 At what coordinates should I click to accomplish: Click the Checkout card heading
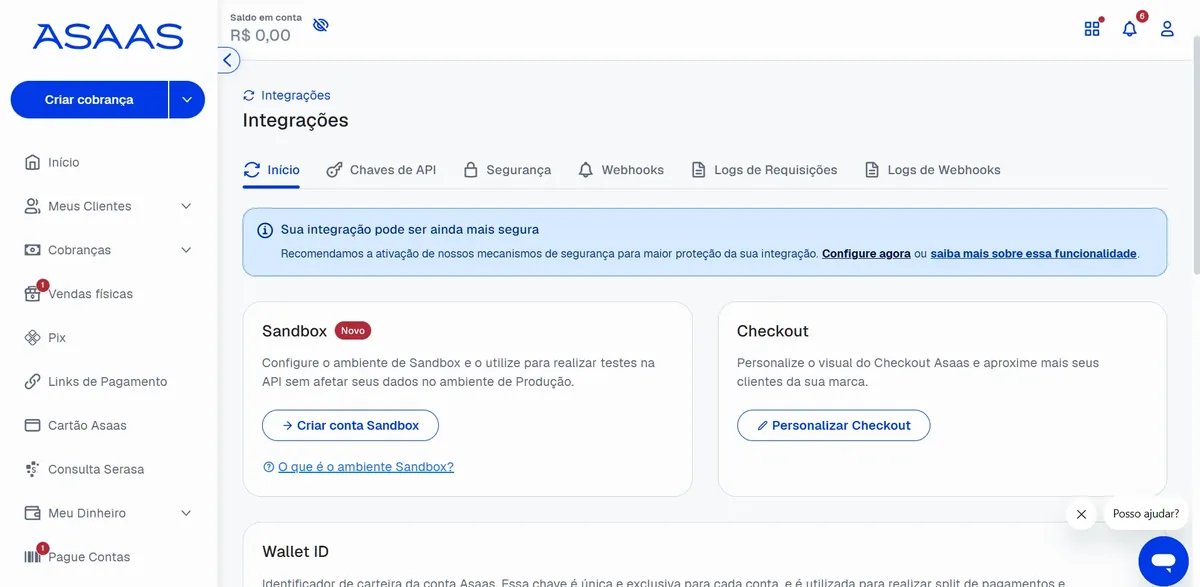coord(773,331)
